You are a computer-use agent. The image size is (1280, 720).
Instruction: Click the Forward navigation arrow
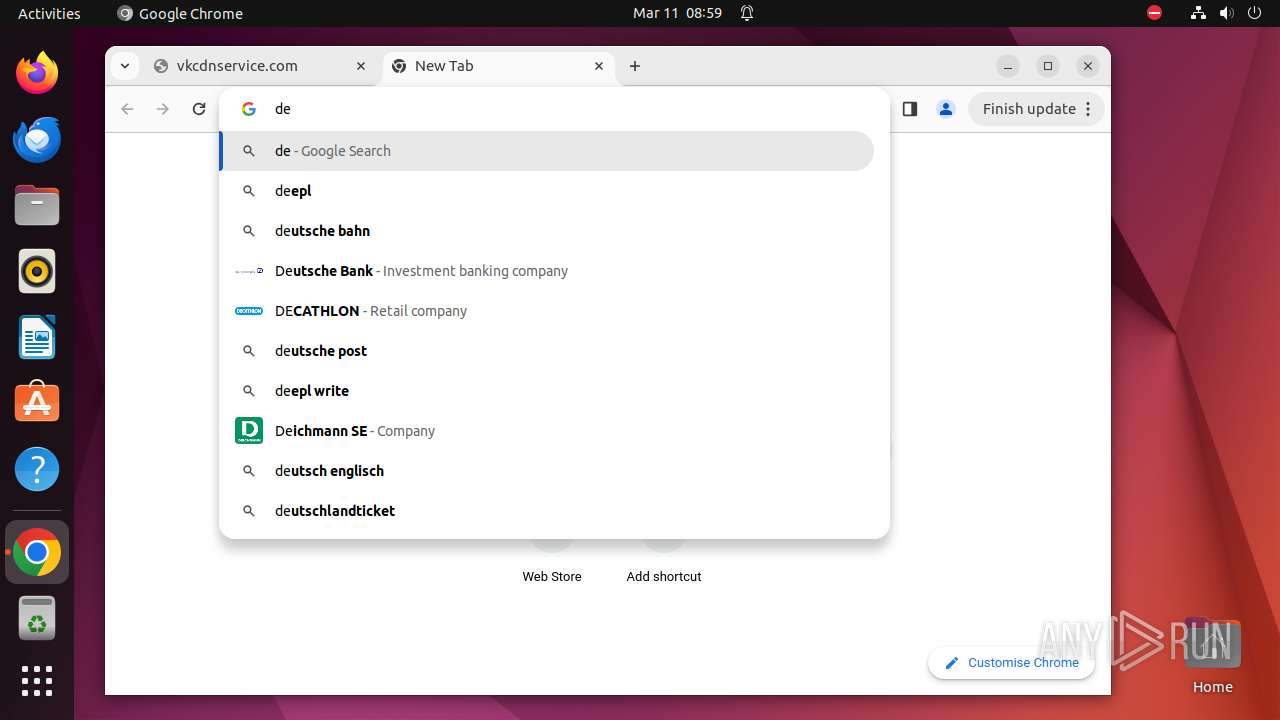click(x=163, y=109)
